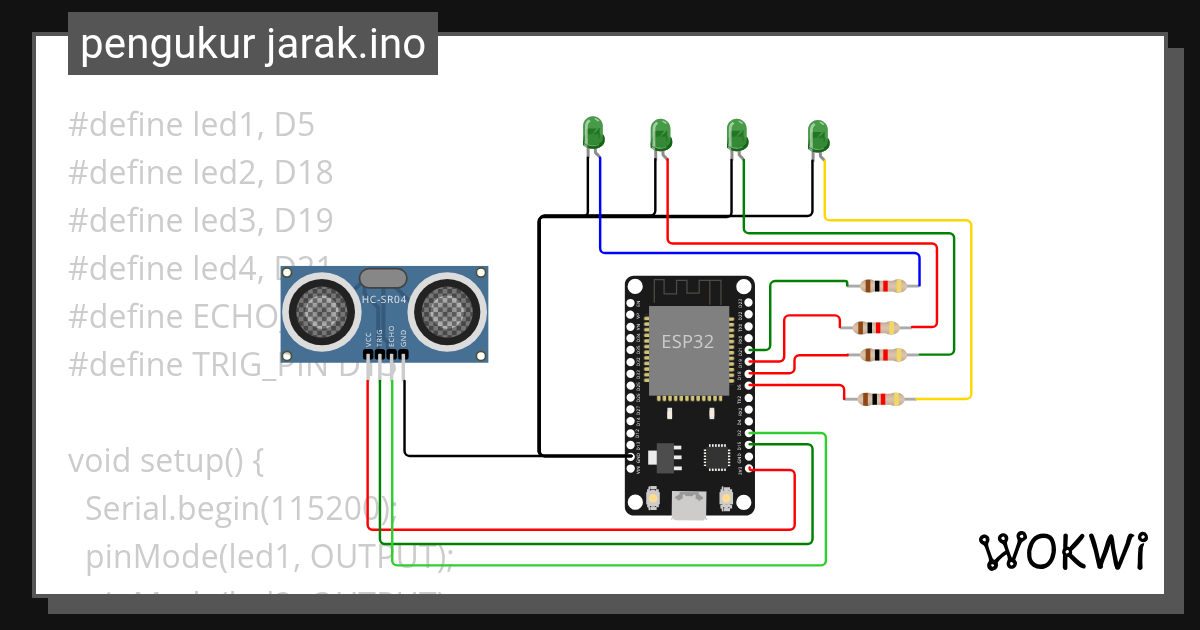The width and height of the screenshot is (1200, 630).
Task: Select the Wokwi logo
Action: tap(1063, 550)
